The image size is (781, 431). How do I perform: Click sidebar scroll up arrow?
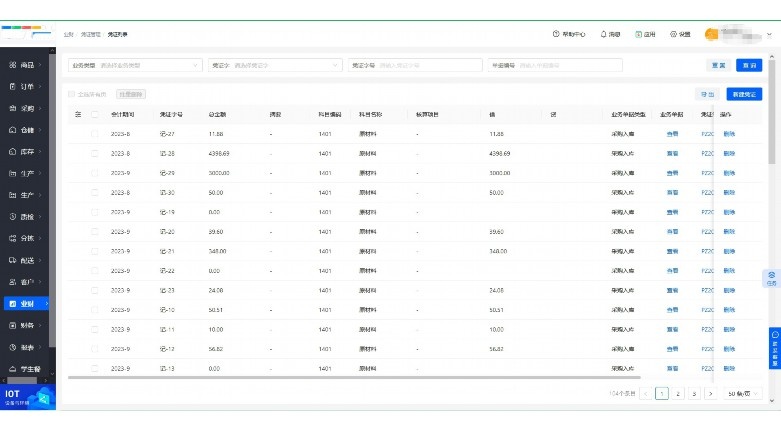[53, 50]
